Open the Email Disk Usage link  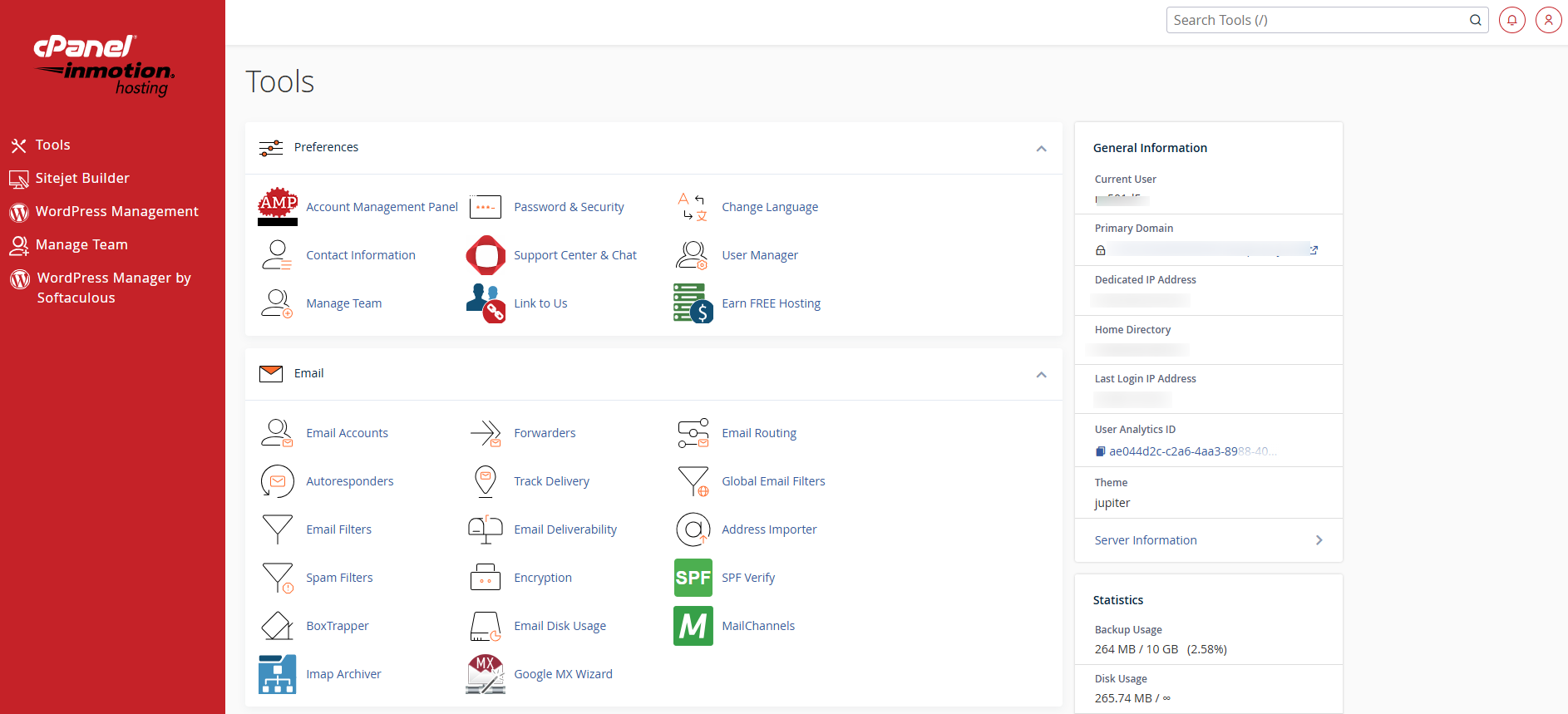pyautogui.click(x=560, y=626)
